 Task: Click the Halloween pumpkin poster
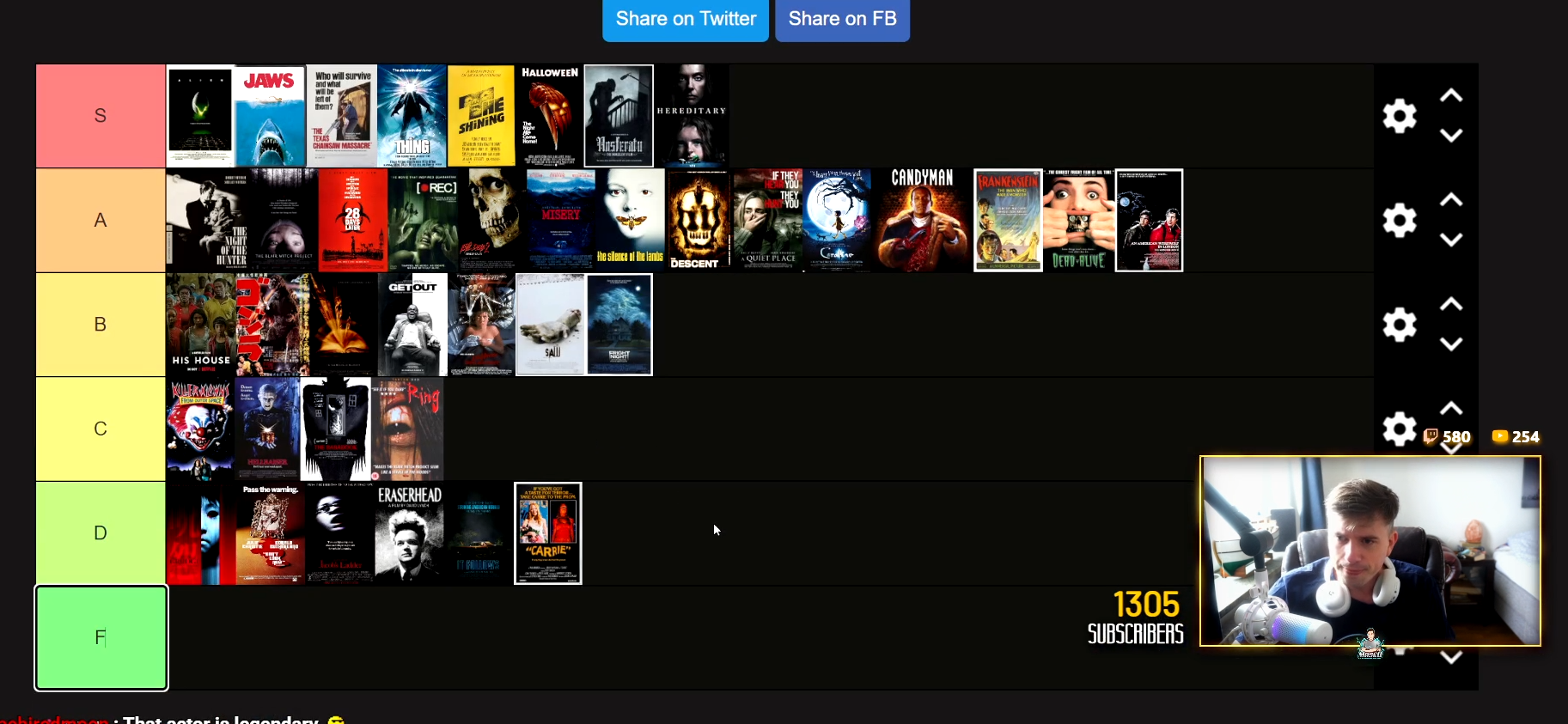pyautogui.click(x=550, y=116)
